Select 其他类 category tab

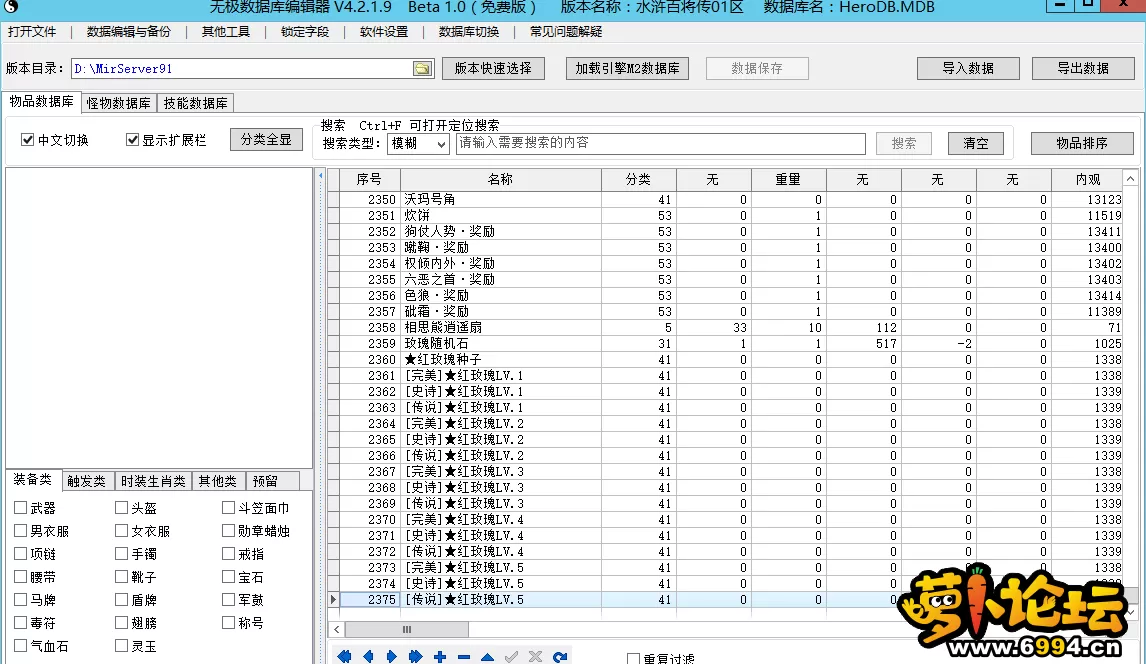(x=218, y=481)
